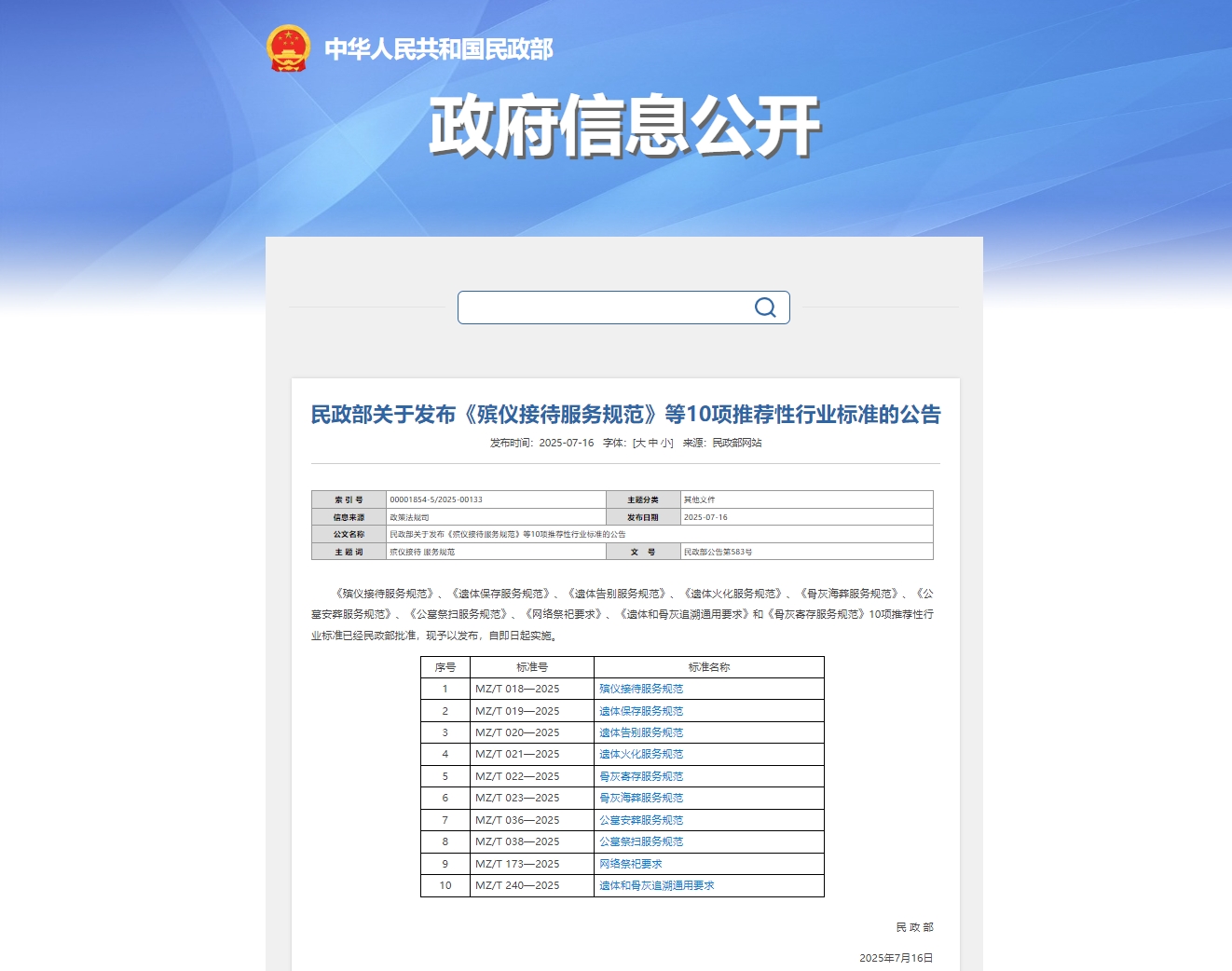1232x971 pixels.
Task: Click standard number MZ/T 023—2025
Action: (x=517, y=798)
